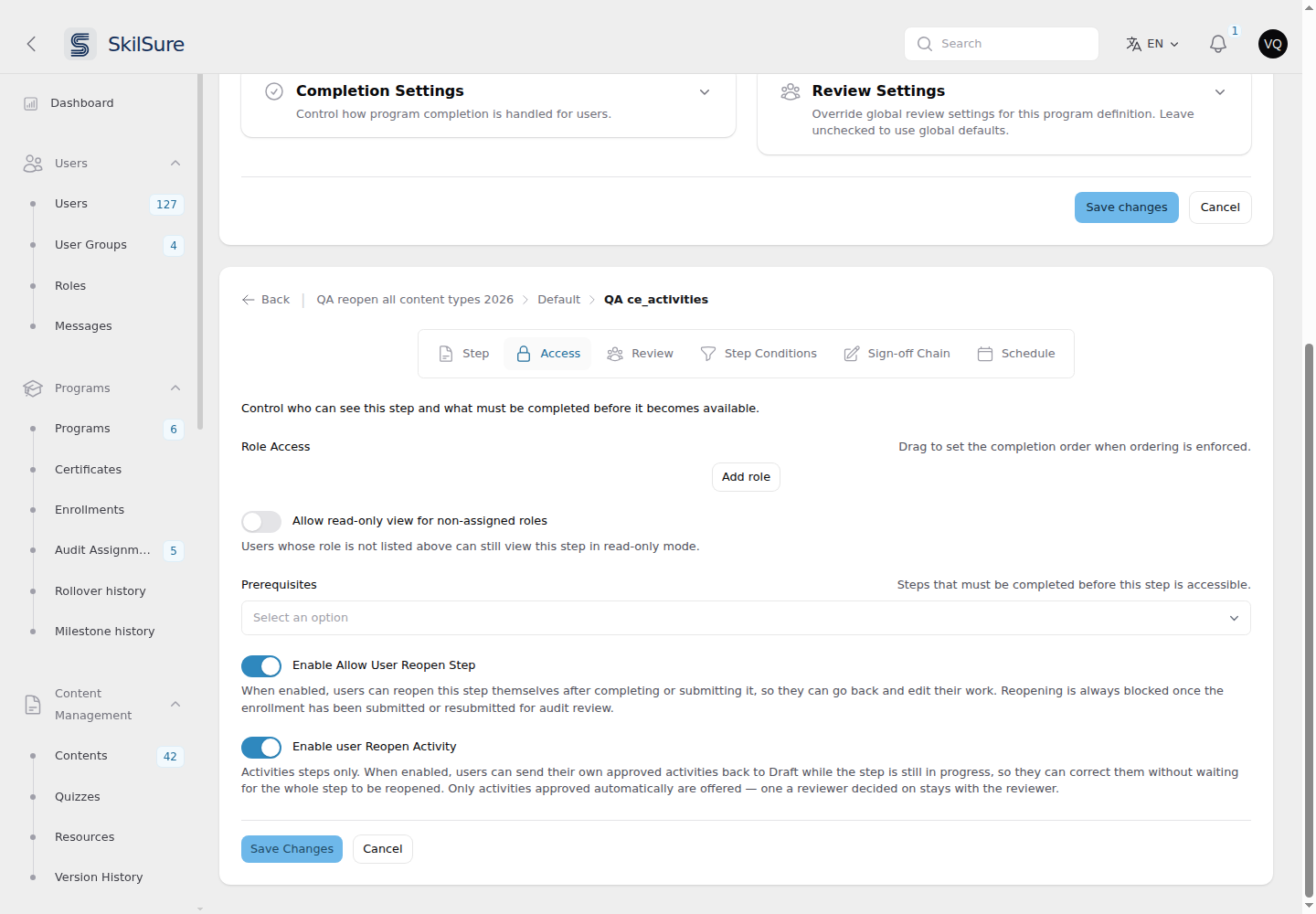This screenshot has height=914, width=1316.
Task: Click the Review tab group icon
Action: [x=615, y=354]
